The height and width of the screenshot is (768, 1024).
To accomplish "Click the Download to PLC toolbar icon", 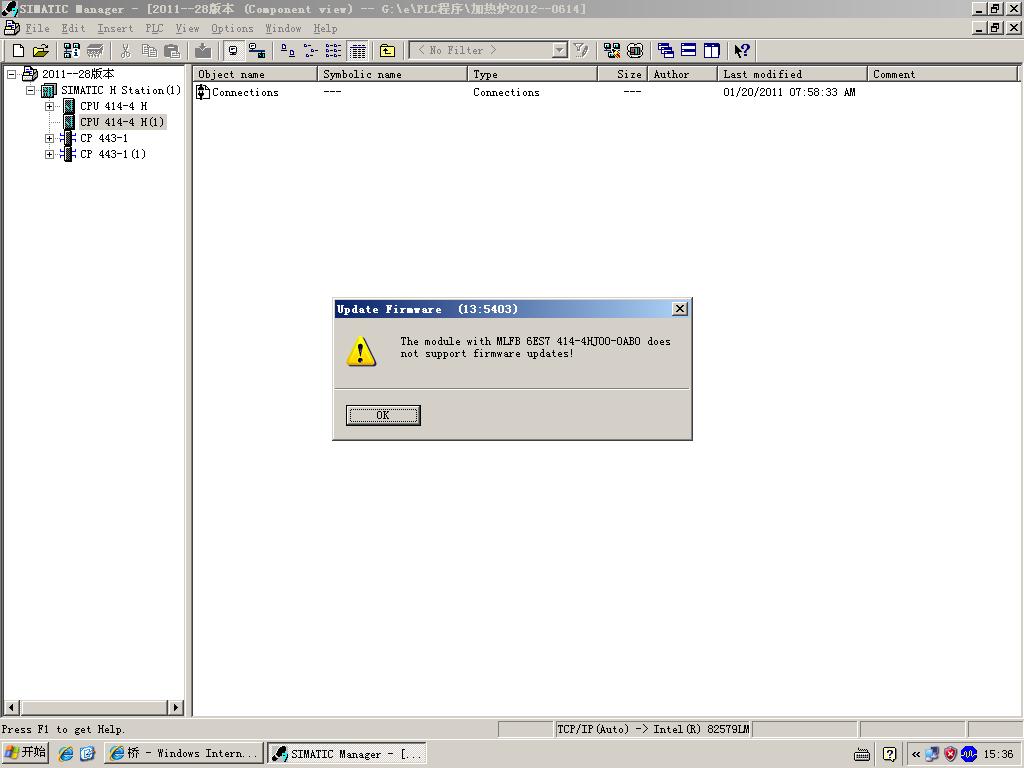I will (203, 51).
